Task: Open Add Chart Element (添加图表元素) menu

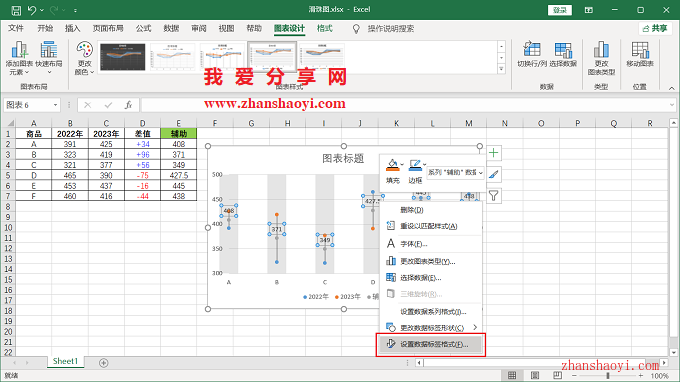Action: point(20,58)
